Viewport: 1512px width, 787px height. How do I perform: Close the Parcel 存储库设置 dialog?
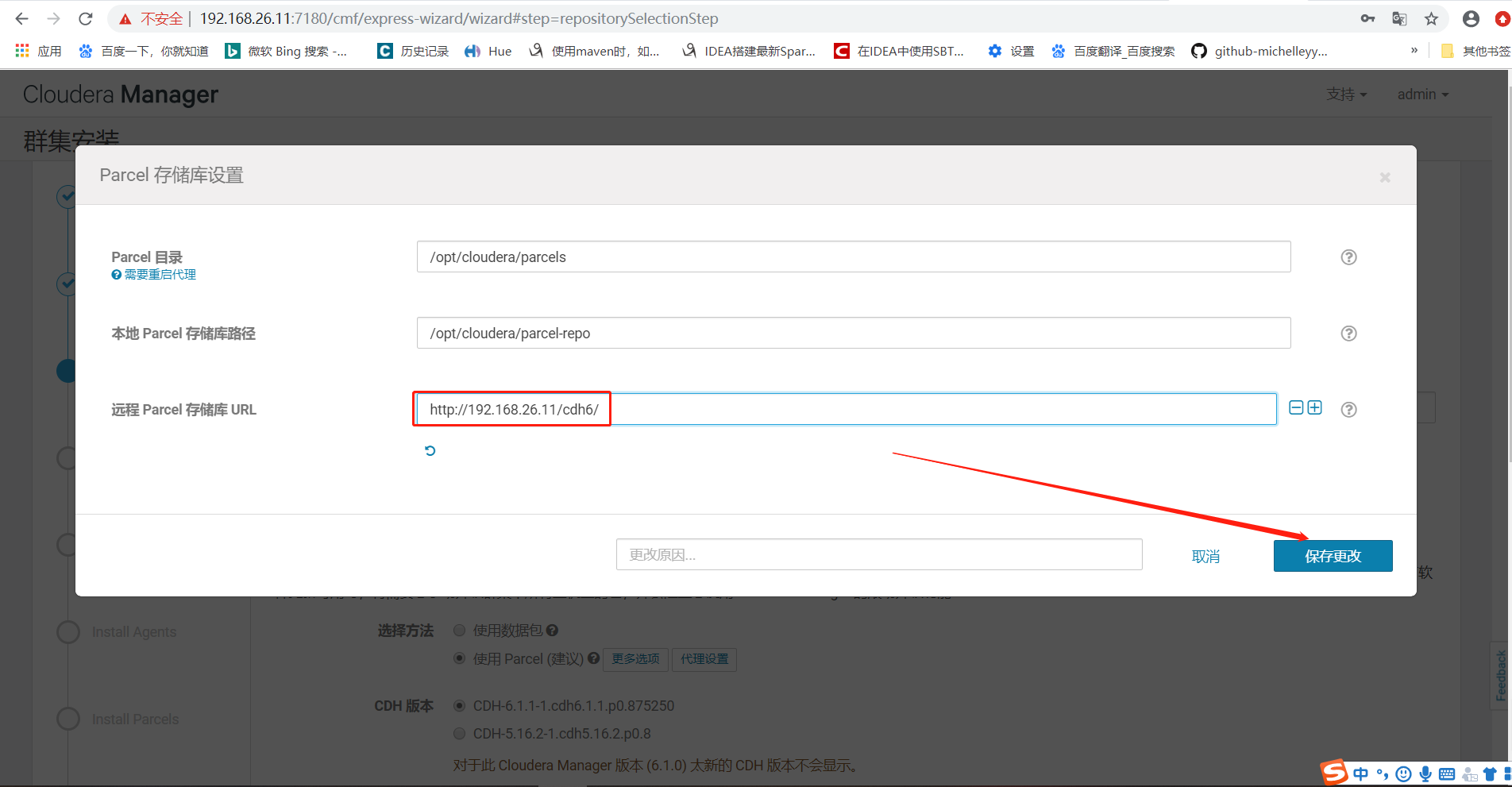click(1385, 177)
